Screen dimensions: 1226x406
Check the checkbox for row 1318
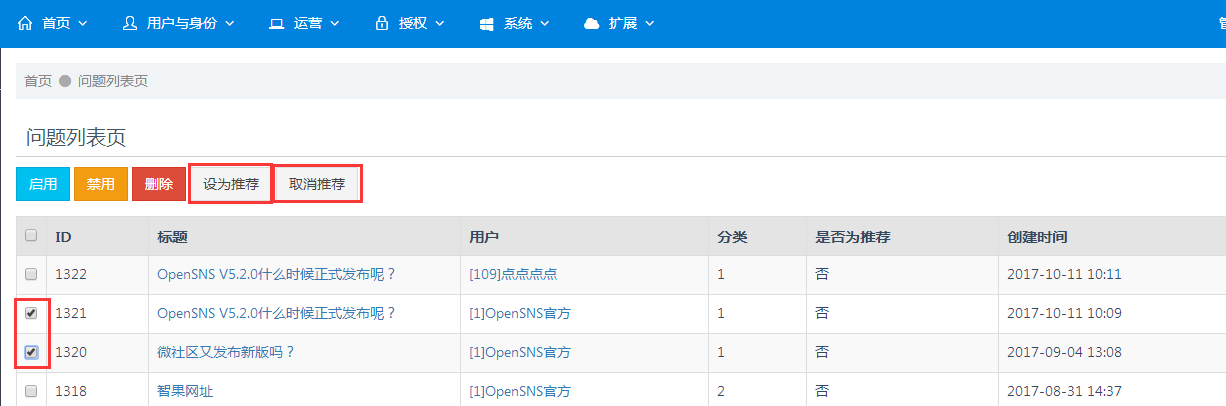pos(31,391)
